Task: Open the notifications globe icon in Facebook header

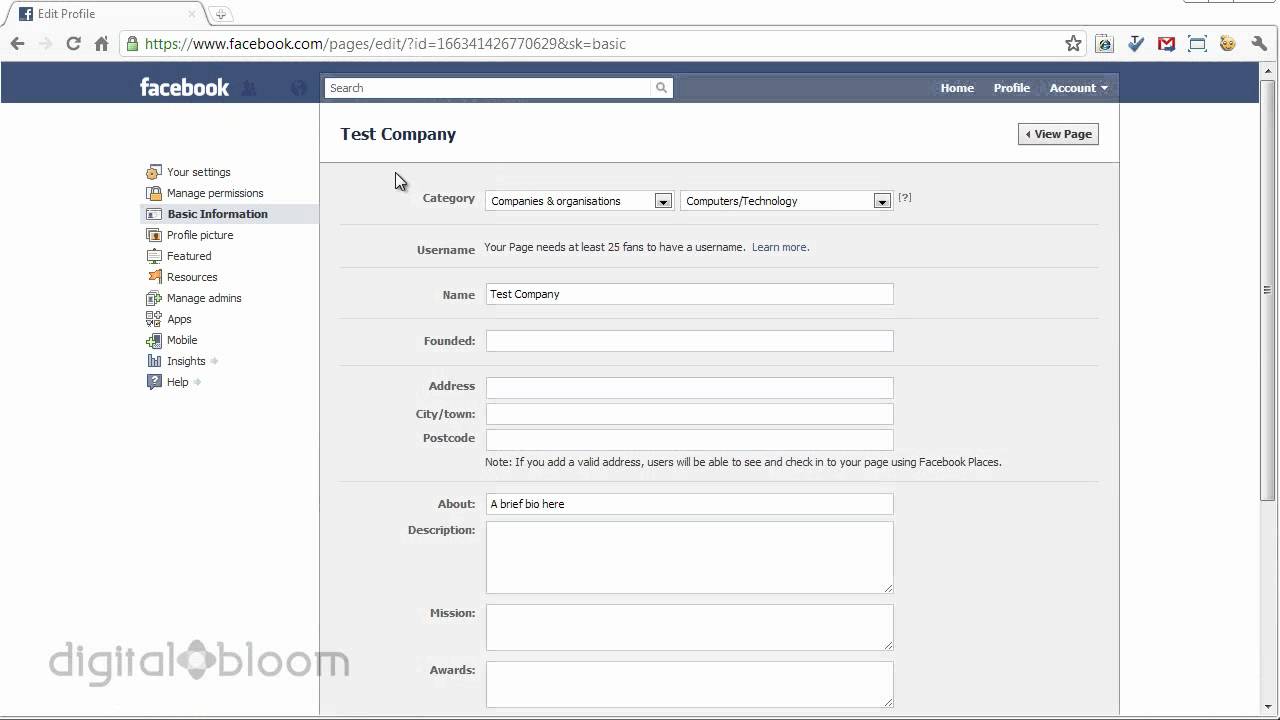Action: pyautogui.click(x=298, y=88)
